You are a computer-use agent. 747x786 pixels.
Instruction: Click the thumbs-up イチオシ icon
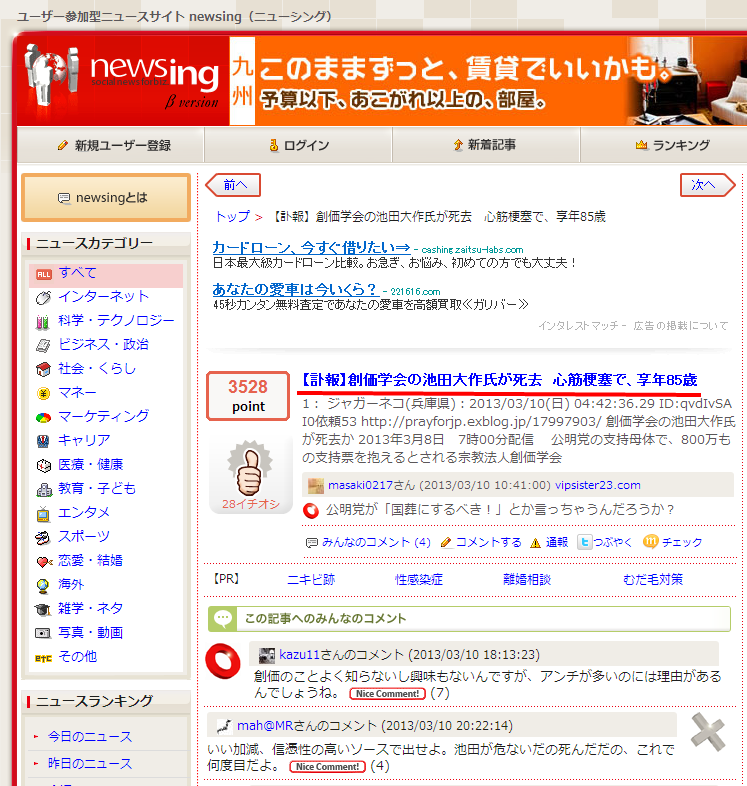[249, 469]
